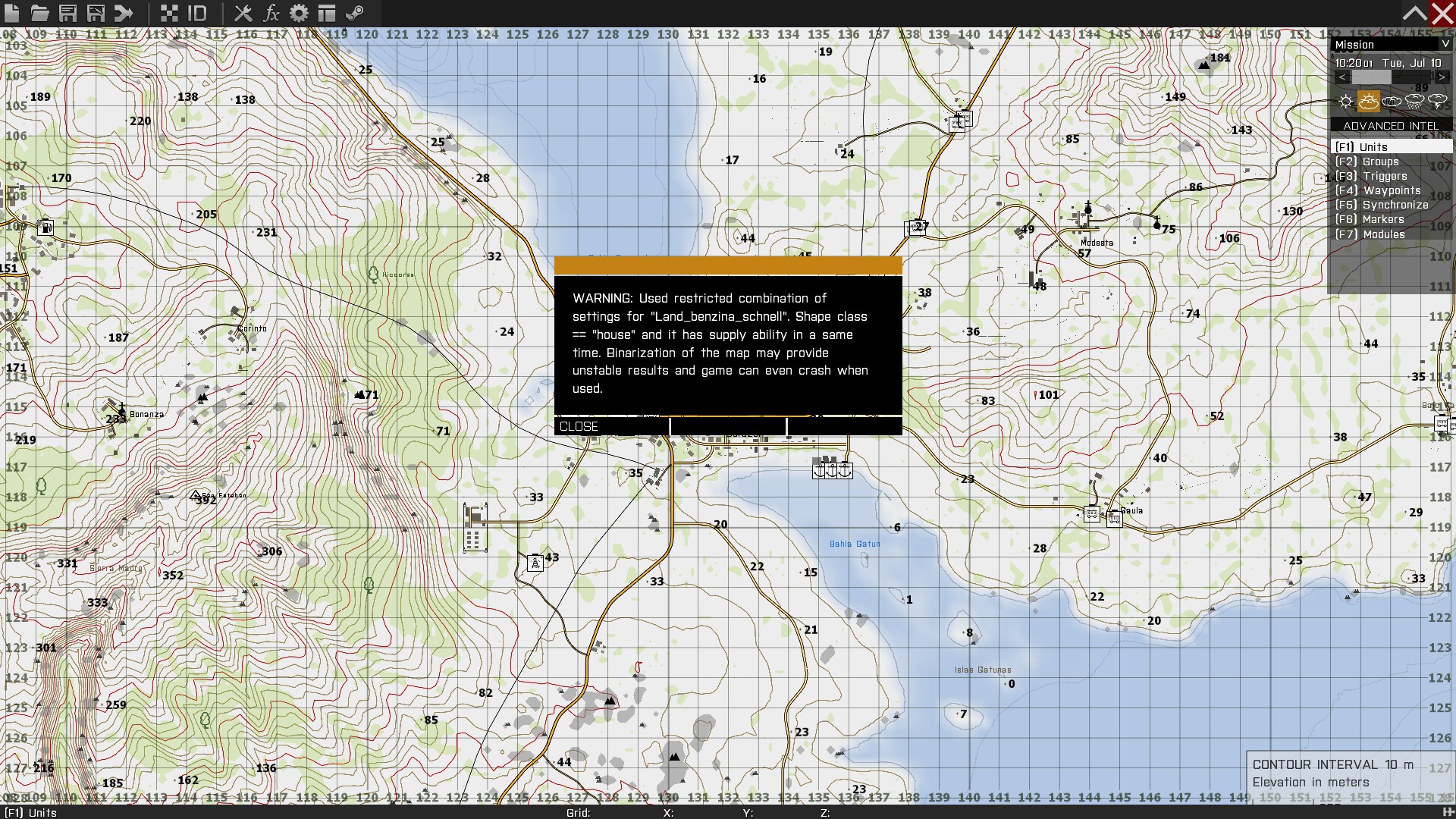Open config viewer gear icon
This screenshot has width=1456, height=819.
click(x=299, y=13)
